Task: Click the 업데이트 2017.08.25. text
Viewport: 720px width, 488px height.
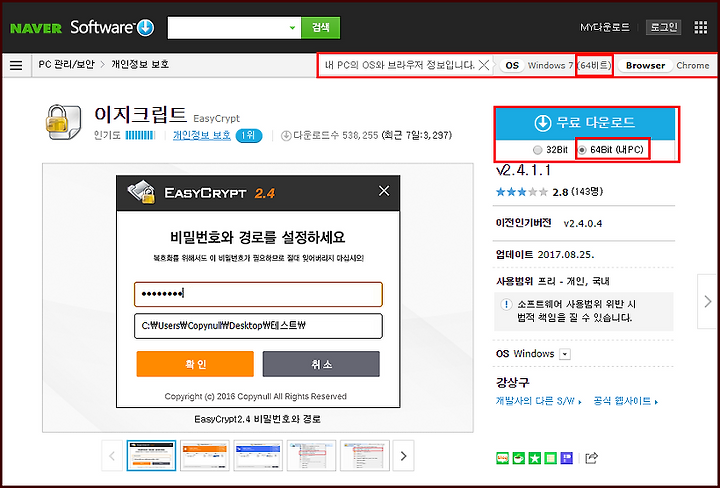Action: click(545, 254)
